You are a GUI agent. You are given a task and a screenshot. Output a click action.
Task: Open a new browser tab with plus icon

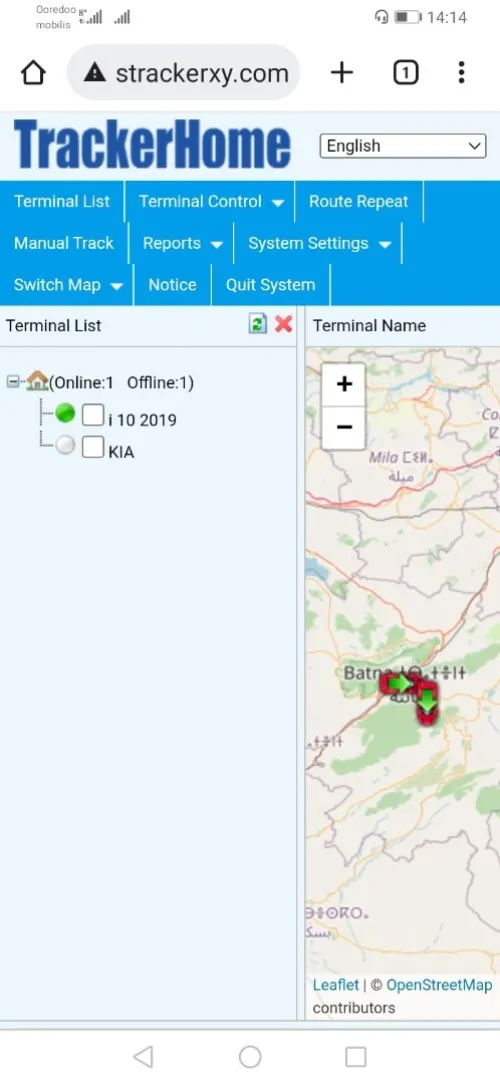(342, 72)
